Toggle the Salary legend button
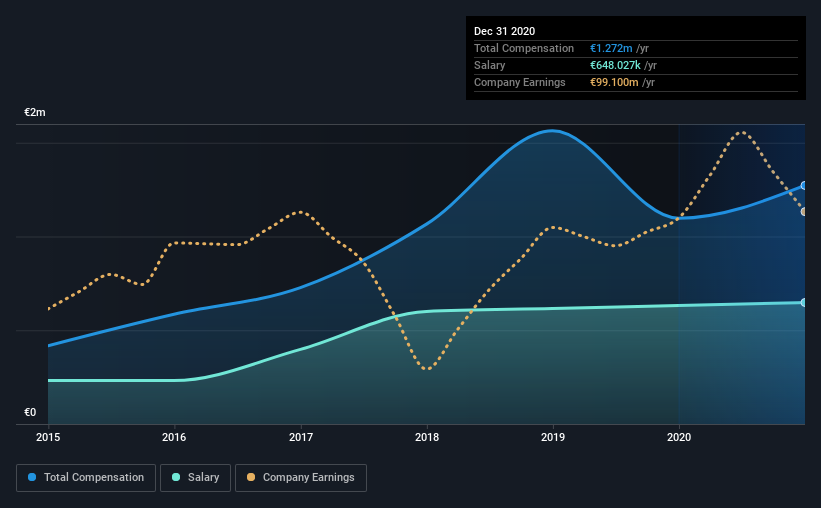821x508 pixels. coord(195,478)
